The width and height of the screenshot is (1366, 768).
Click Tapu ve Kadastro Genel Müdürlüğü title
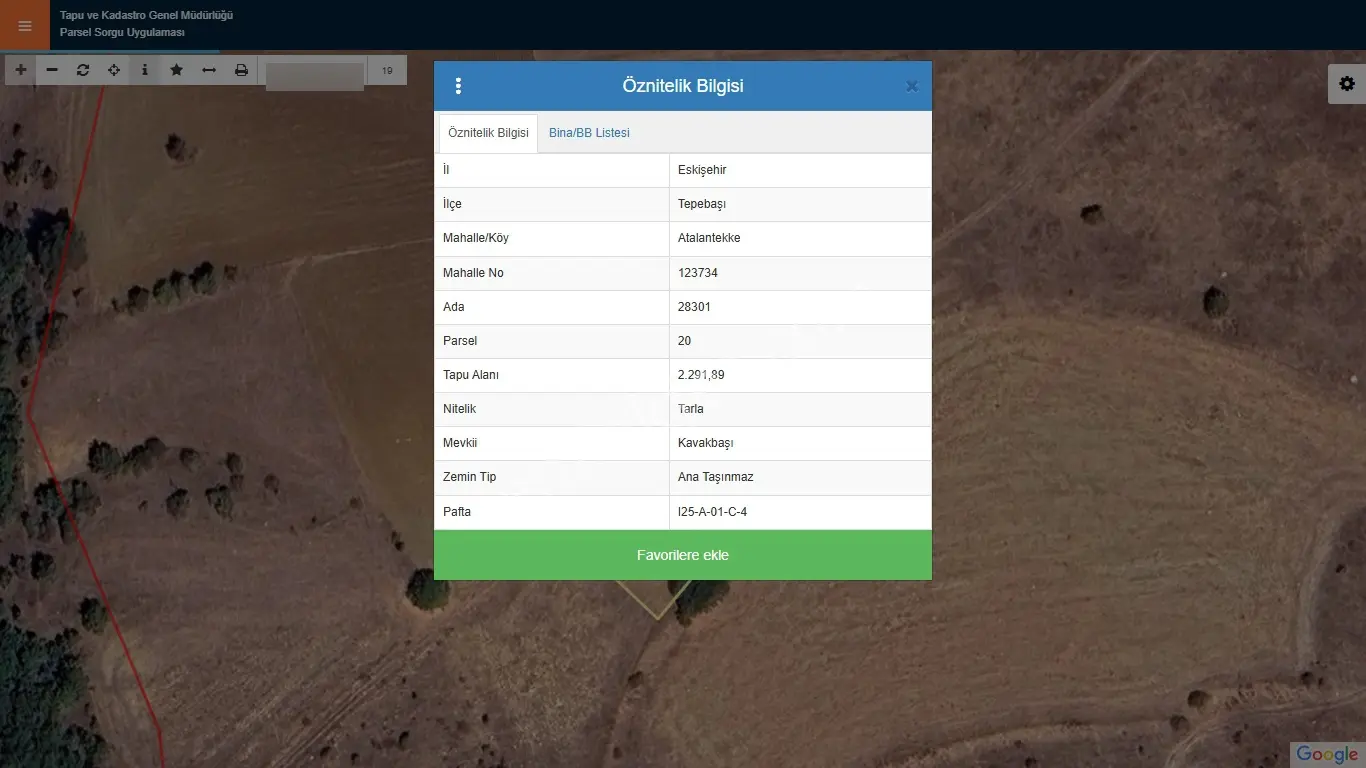pyautogui.click(x=146, y=16)
